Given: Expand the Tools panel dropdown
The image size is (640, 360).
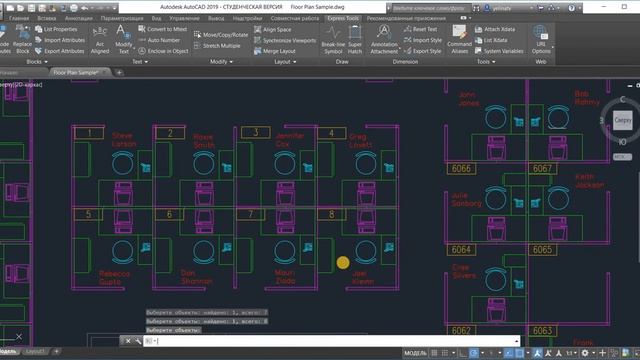Looking at the screenshot, I should click(x=486, y=62).
